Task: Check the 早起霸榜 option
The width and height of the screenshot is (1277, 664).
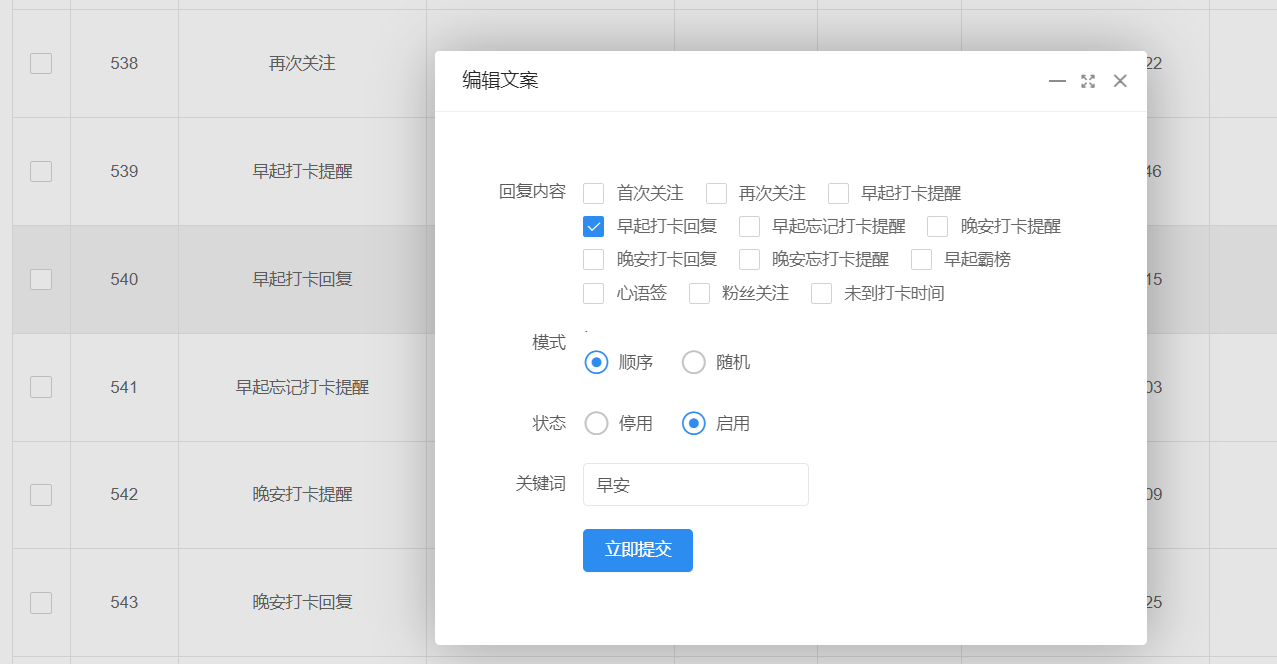Action: point(921,259)
